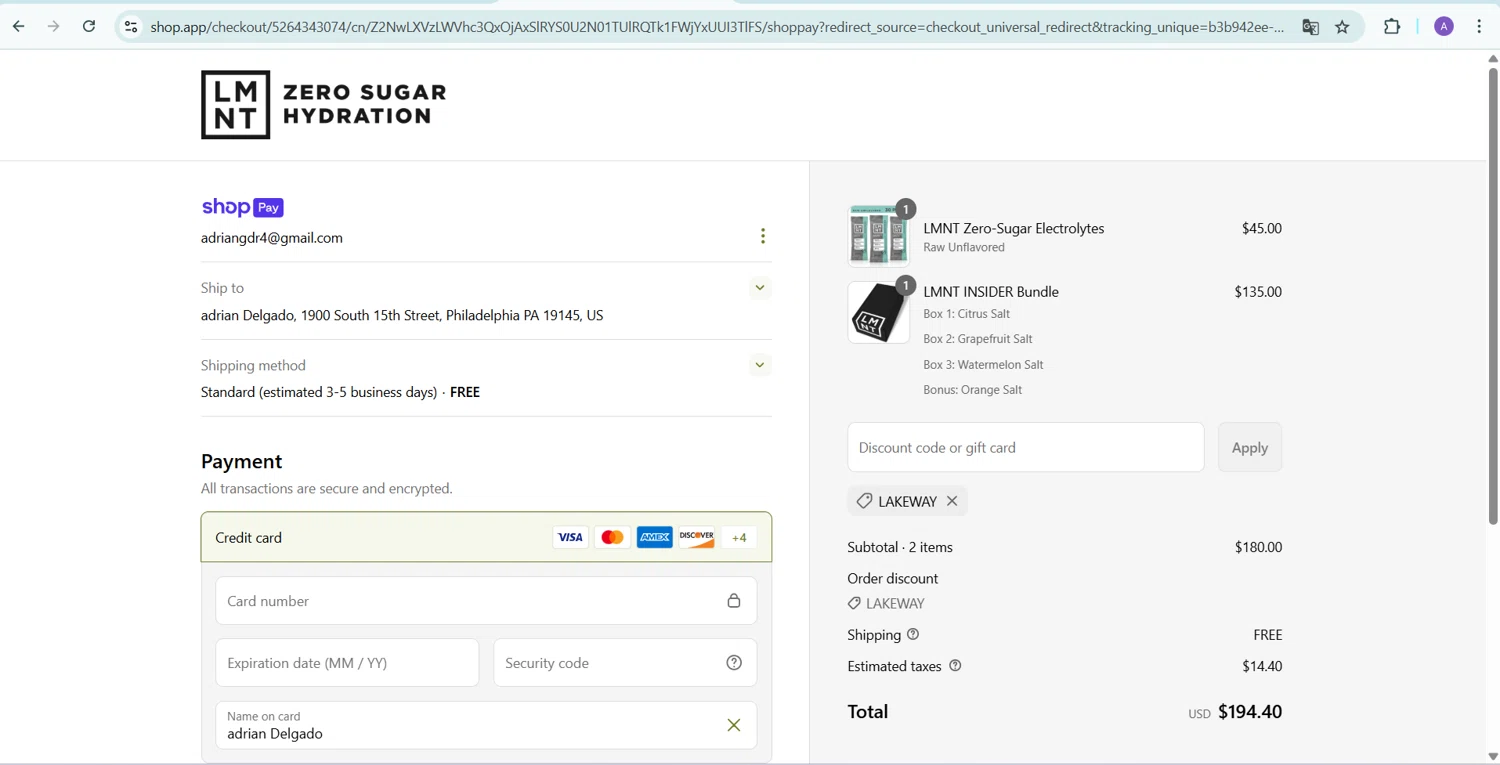Image resolution: width=1500 pixels, height=765 pixels.
Task: Click the Order discount LAKEWAY line
Action: coord(886,603)
